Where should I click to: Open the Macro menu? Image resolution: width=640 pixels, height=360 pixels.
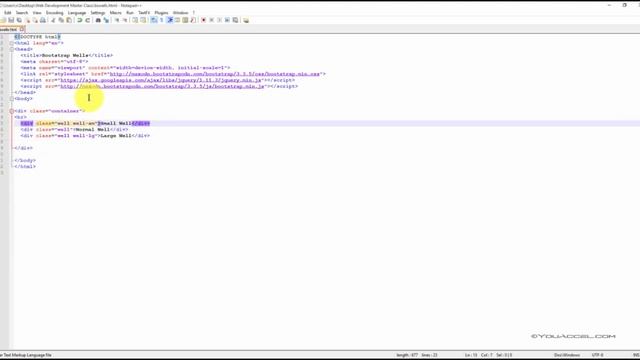point(116,13)
